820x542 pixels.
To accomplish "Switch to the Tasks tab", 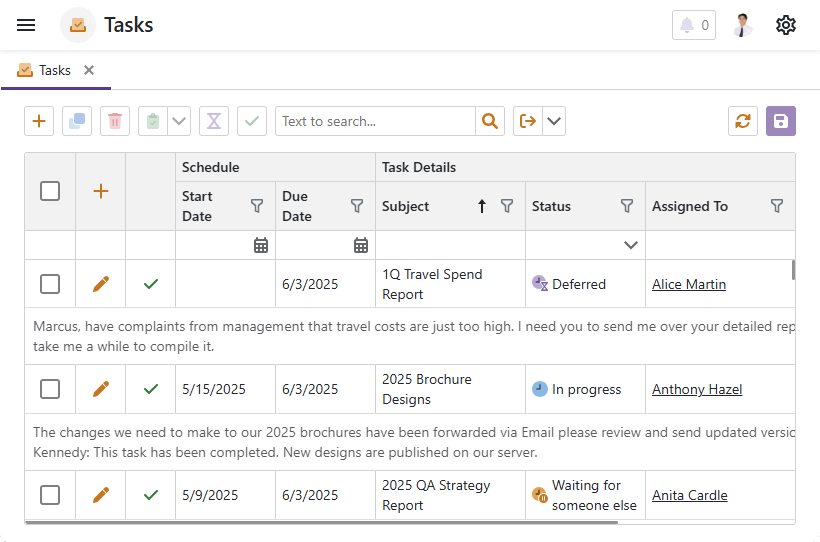I will tap(46, 70).
